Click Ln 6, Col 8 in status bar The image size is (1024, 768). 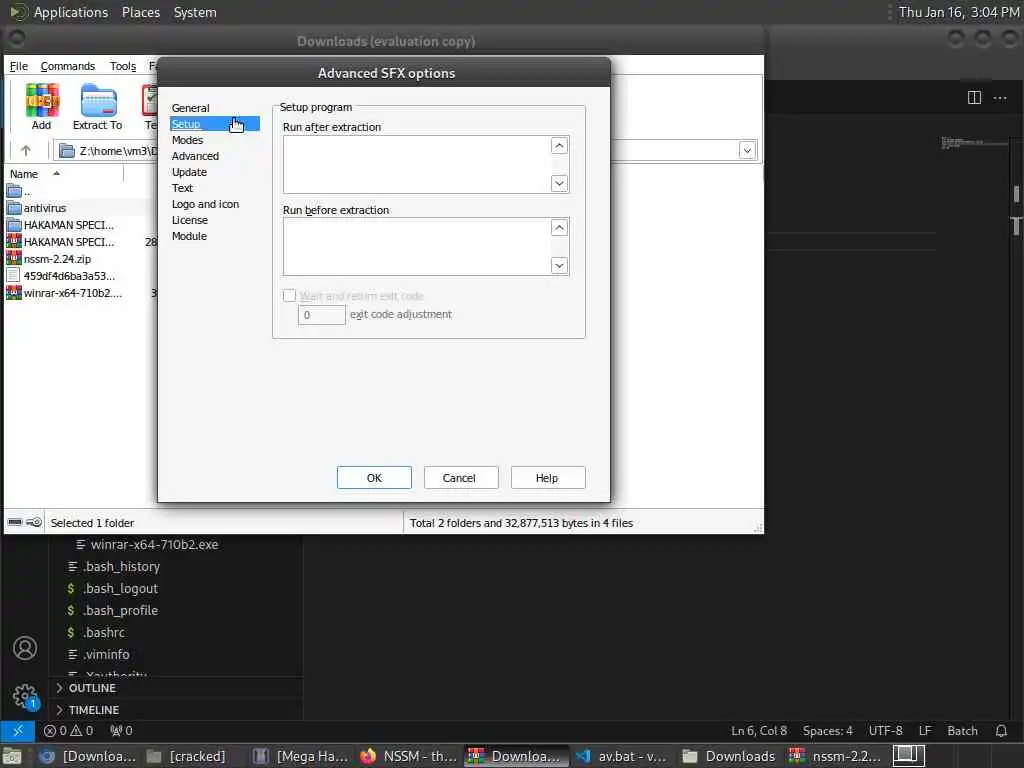click(x=759, y=731)
